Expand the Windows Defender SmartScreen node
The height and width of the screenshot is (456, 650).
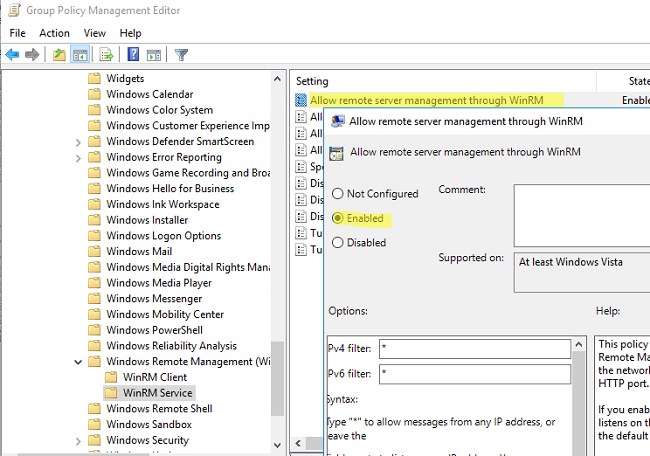[78, 143]
